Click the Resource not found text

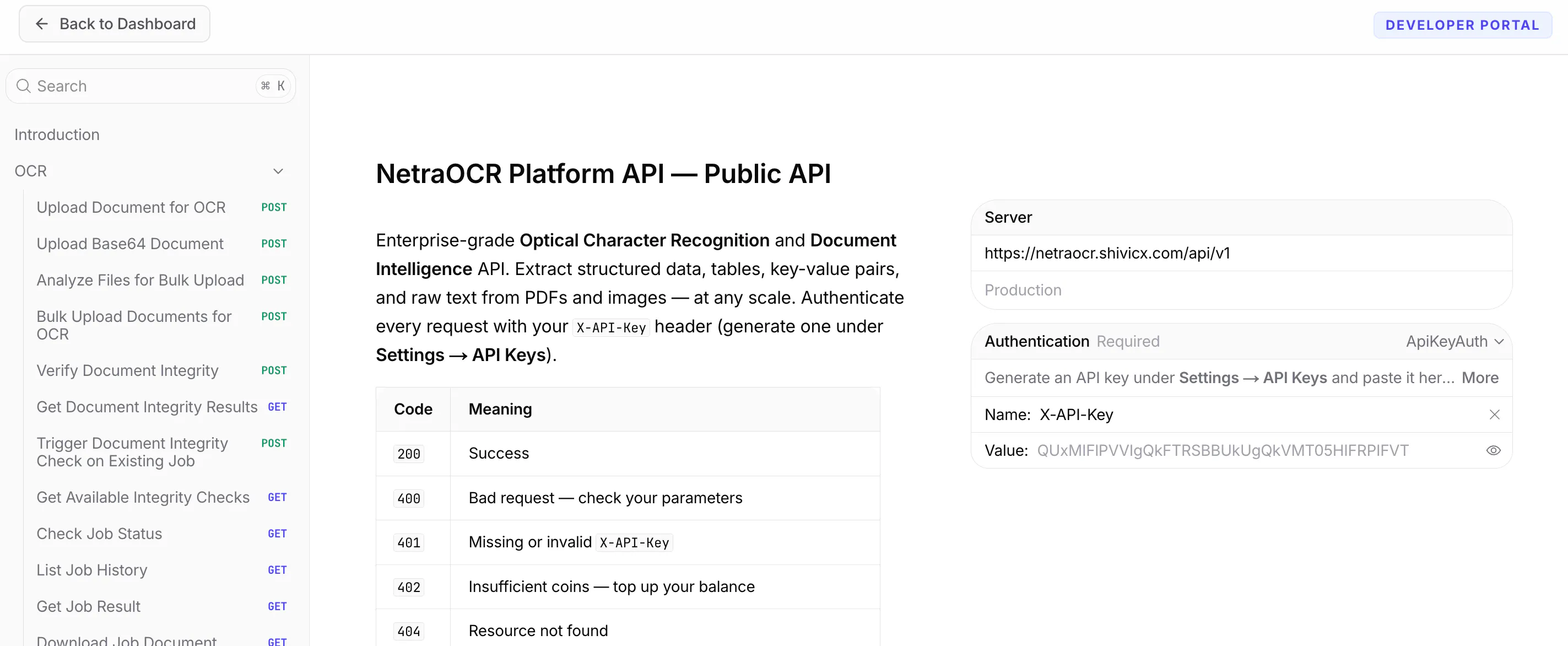538,631
